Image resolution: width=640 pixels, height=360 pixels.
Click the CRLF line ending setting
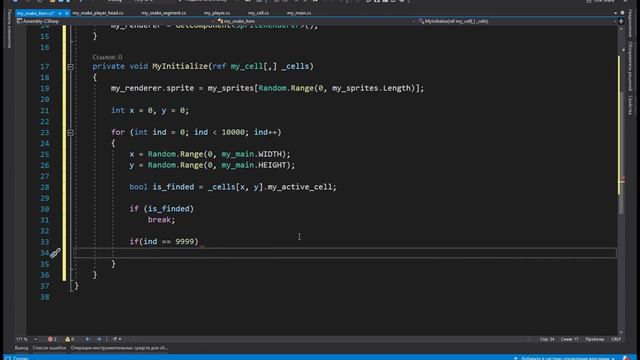coord(616,339)
